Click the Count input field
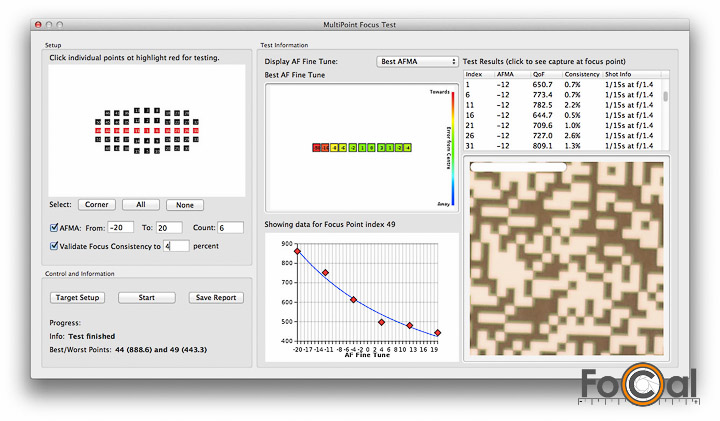 231,228
